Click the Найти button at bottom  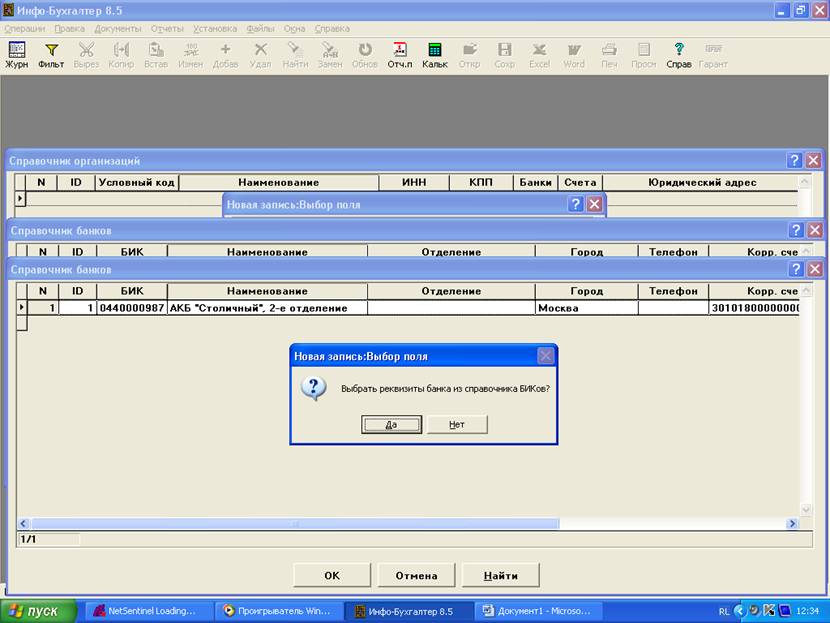[500, 575]
